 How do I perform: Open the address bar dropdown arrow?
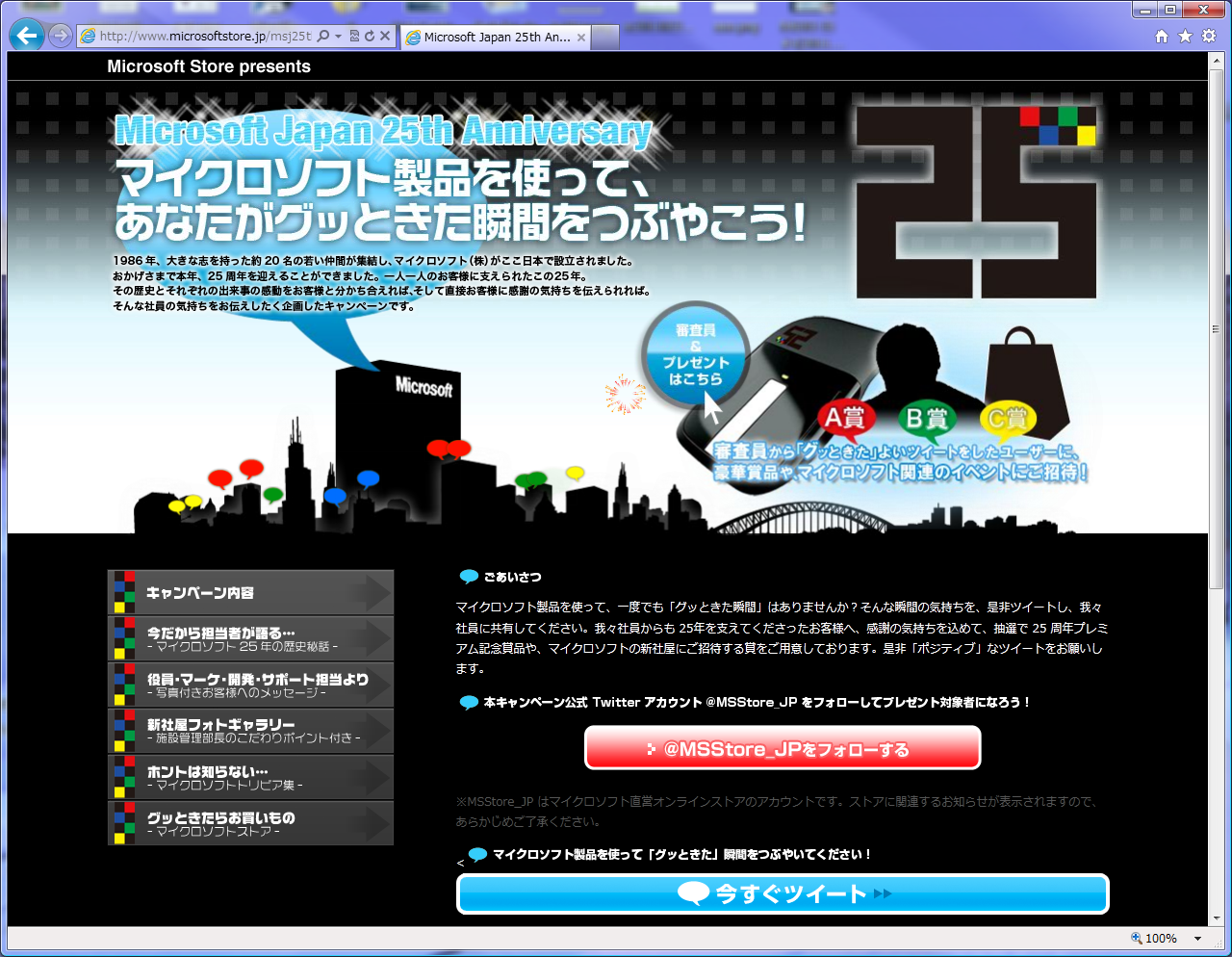(x=338, y=37)
